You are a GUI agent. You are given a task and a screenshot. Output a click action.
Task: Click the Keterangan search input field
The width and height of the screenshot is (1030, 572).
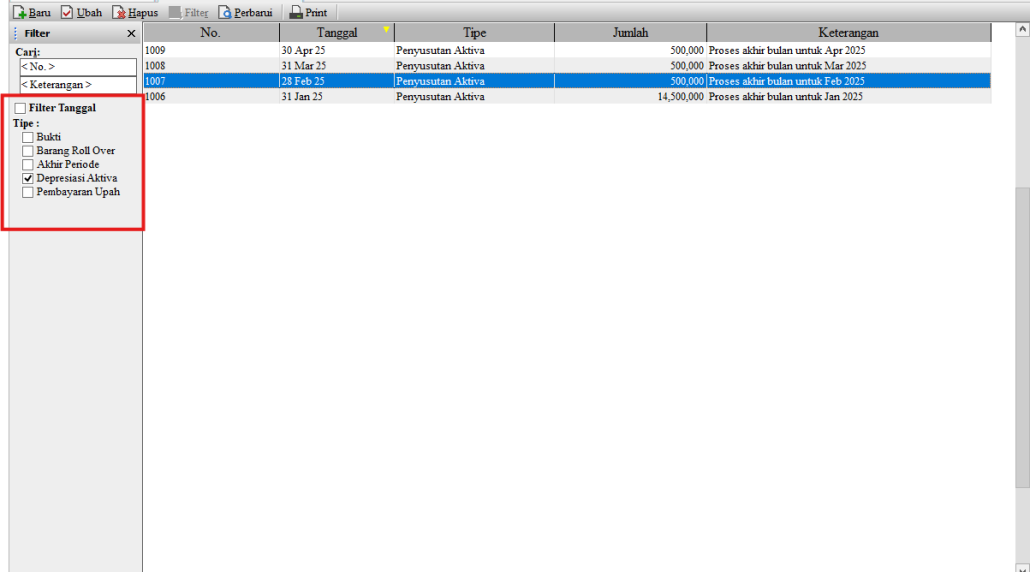77,85
